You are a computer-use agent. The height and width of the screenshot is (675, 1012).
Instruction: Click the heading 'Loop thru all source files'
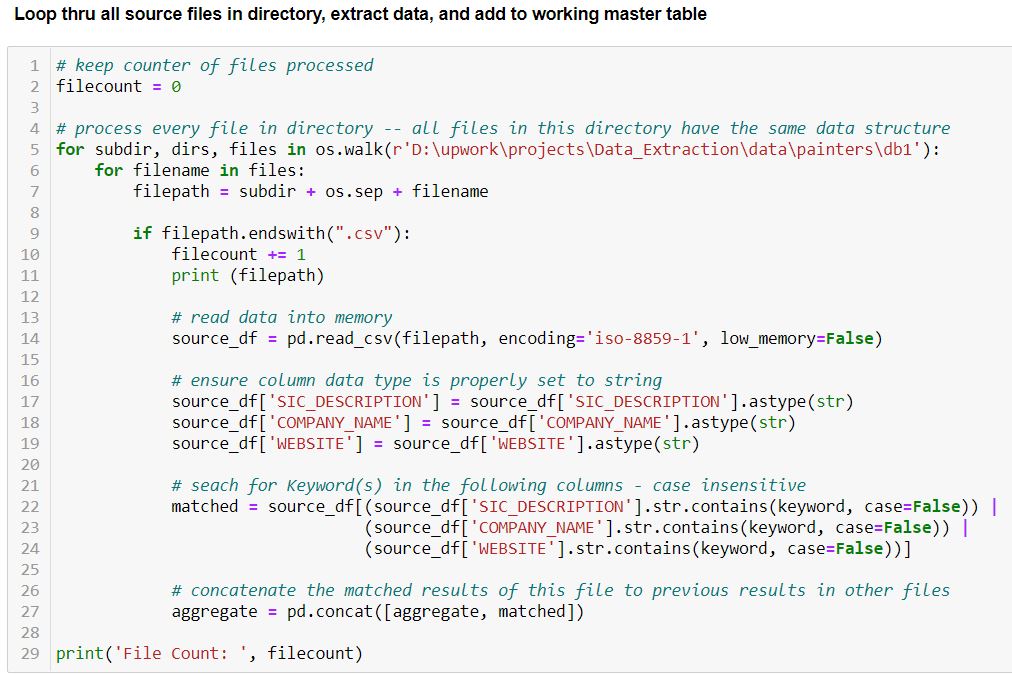[x=360, y=14]
